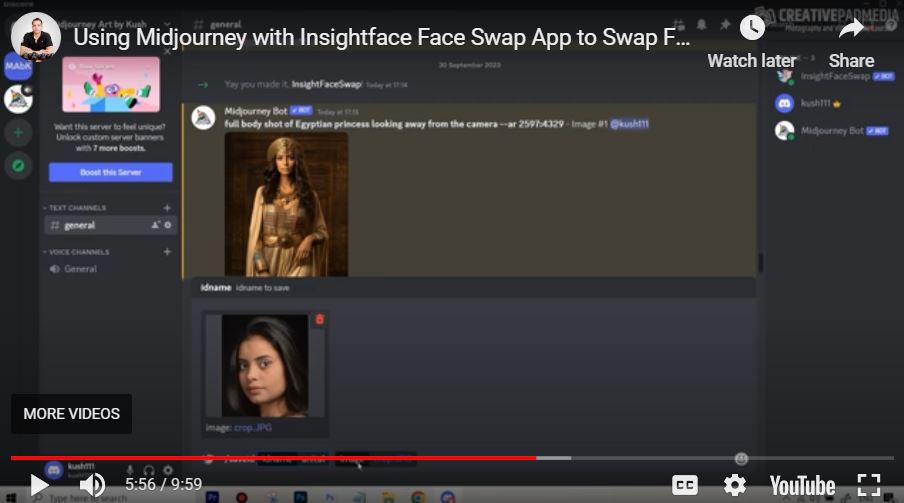The image size is (904, 503).
Task: Toggle Discord headphones deafen icon
Action: (149, 470)
